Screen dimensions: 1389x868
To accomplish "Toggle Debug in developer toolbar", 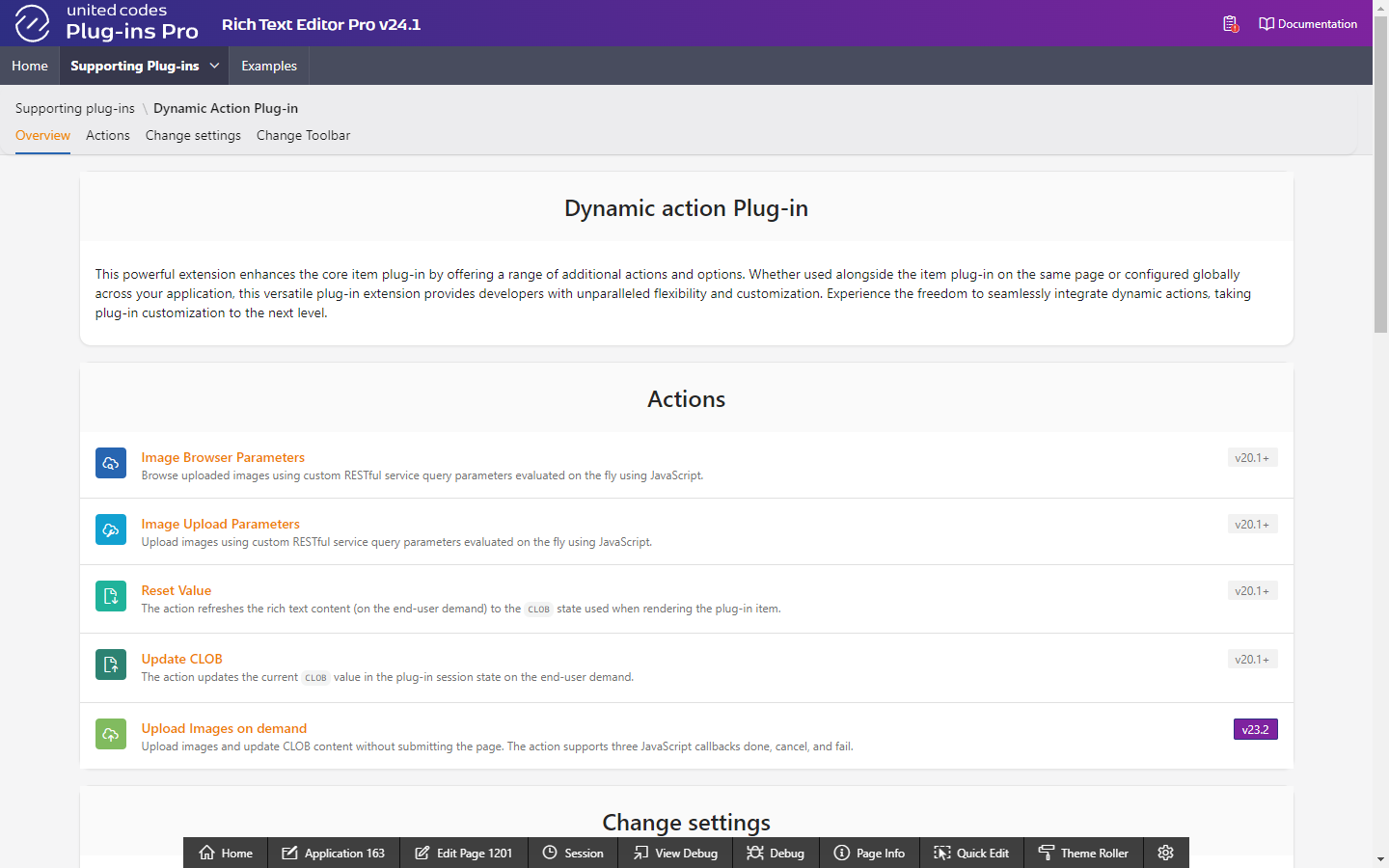I will pyautogui.click(x=776, y=853).
